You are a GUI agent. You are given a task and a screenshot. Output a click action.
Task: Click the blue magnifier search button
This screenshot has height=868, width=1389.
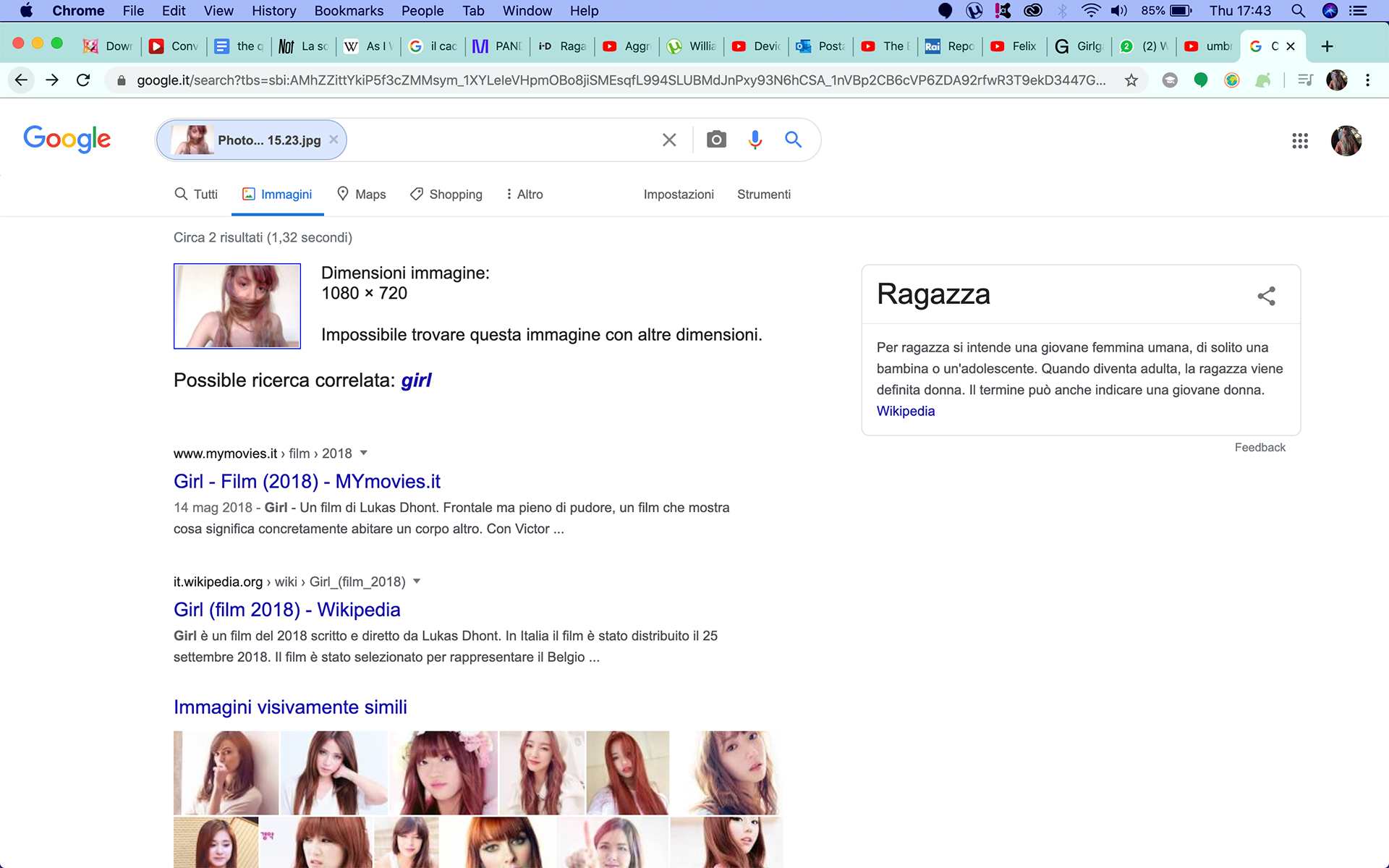794,140
